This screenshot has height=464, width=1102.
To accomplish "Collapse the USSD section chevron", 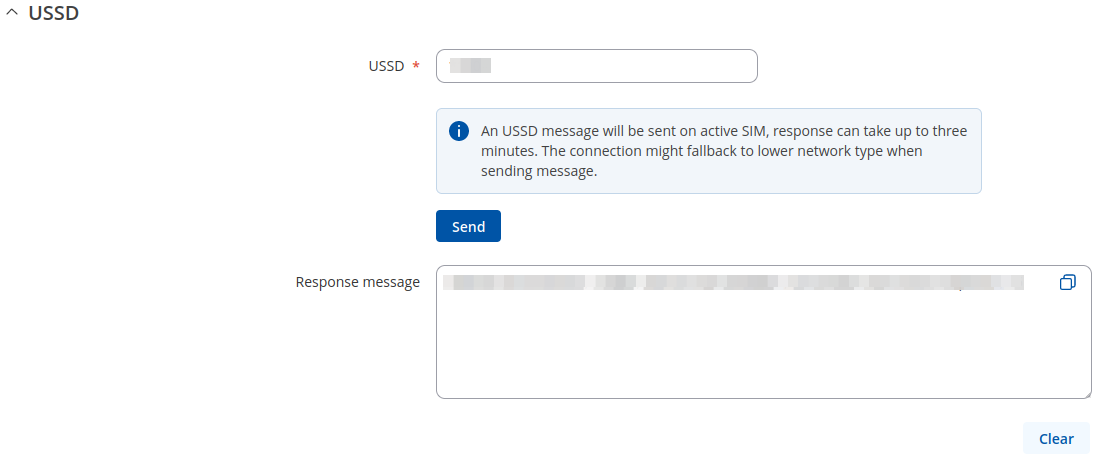I will click(x=12, y=15).
